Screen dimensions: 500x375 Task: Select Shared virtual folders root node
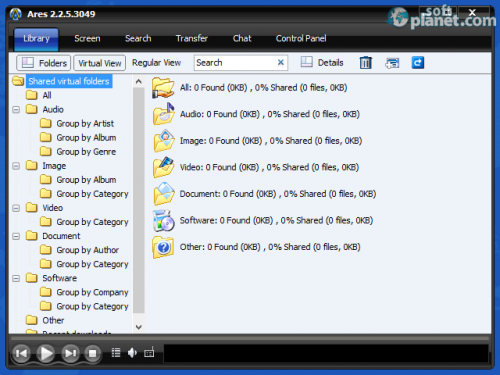click(x=69, y=81)
